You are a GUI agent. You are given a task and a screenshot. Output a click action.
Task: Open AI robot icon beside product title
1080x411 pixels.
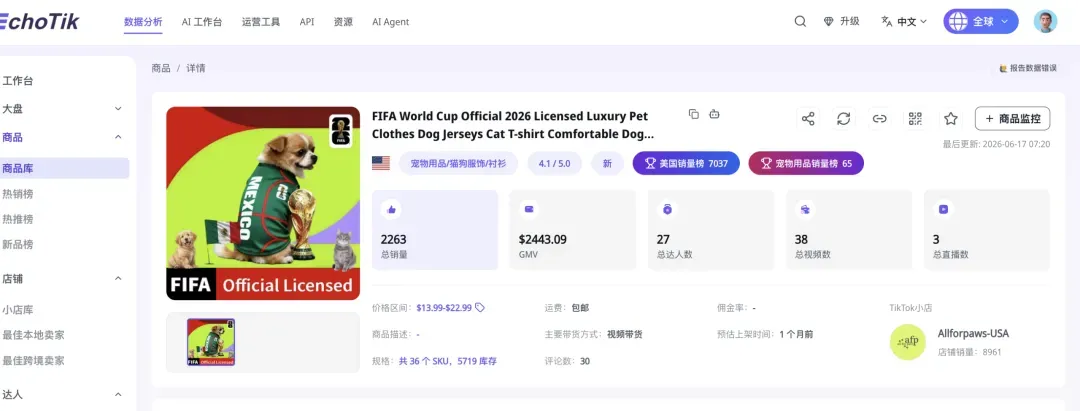[714, 114]
